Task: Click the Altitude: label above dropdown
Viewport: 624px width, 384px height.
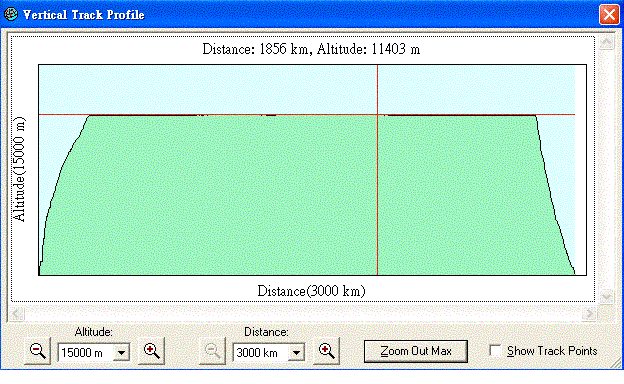Action: tap(94, 332)
